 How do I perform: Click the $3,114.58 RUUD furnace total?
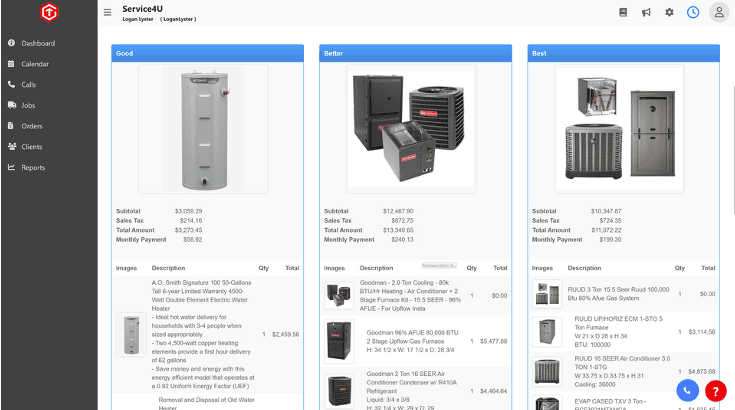coord(702,332)
